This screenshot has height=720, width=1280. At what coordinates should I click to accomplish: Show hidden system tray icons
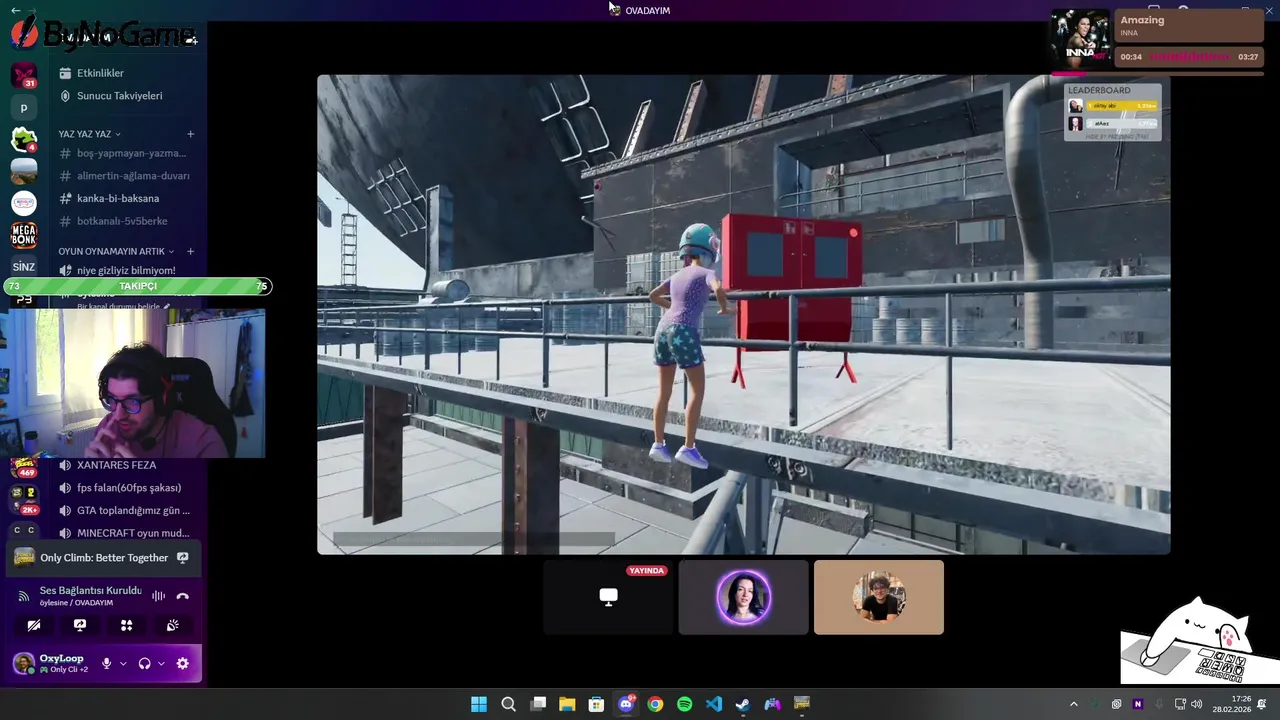1074,704
